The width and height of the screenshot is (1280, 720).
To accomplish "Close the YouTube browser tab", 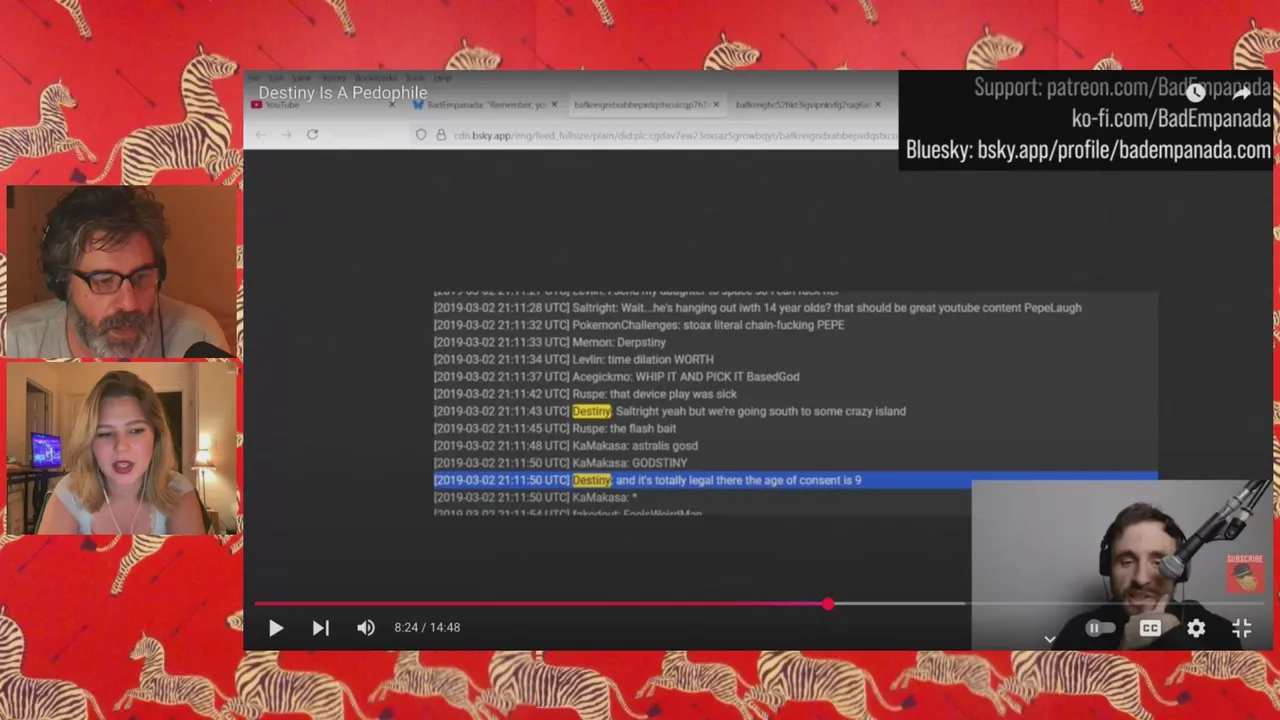I will click(x=391, y=104).
